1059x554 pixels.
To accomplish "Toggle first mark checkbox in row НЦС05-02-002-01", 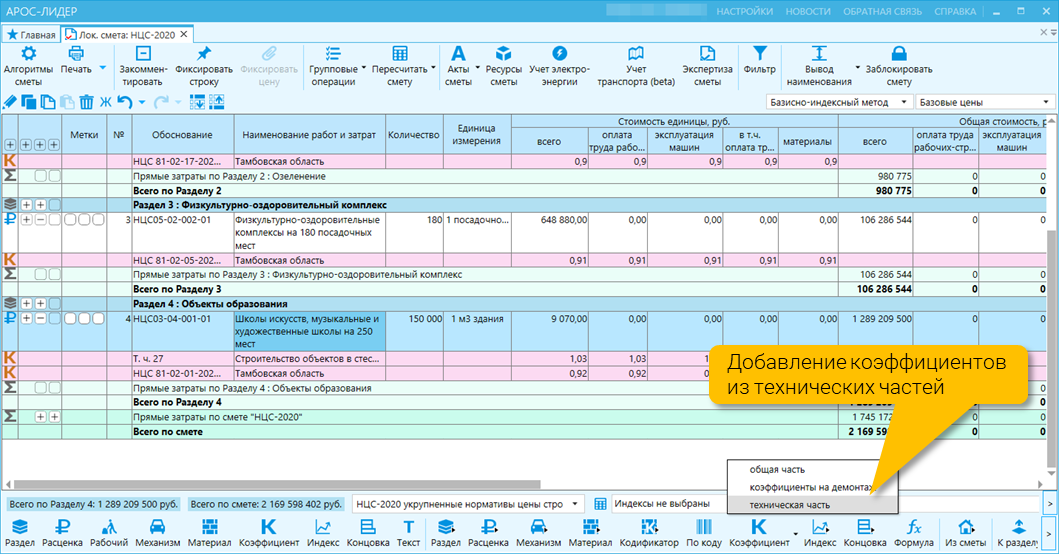I will pos(70,220).
